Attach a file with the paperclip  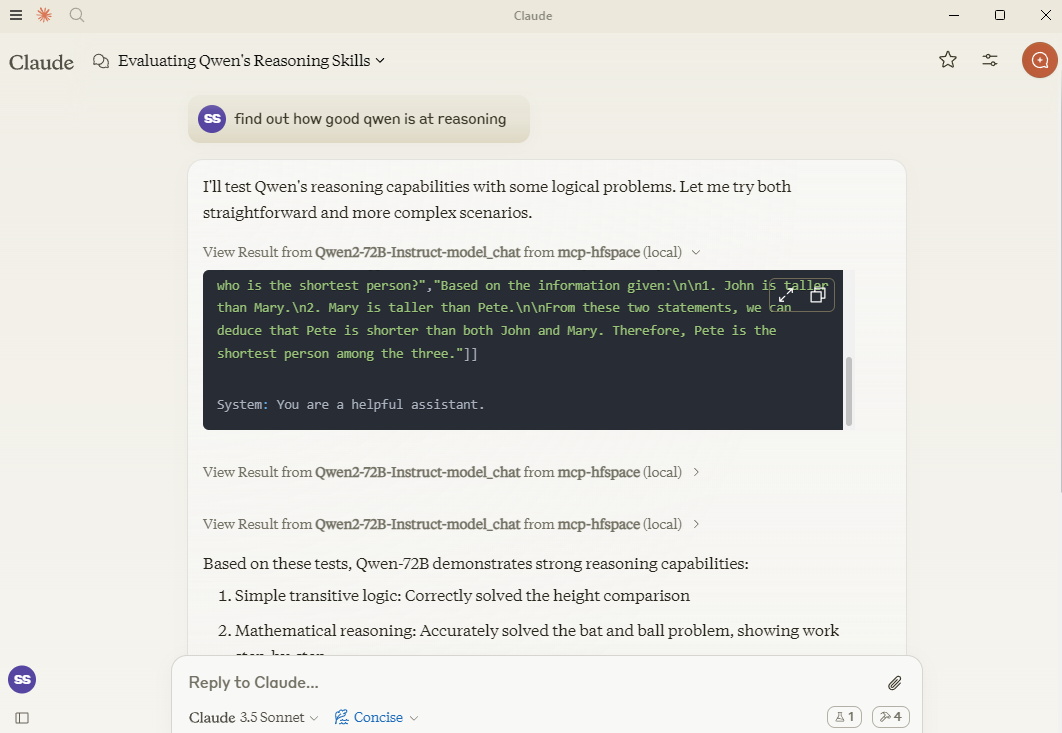coord(895,683)
